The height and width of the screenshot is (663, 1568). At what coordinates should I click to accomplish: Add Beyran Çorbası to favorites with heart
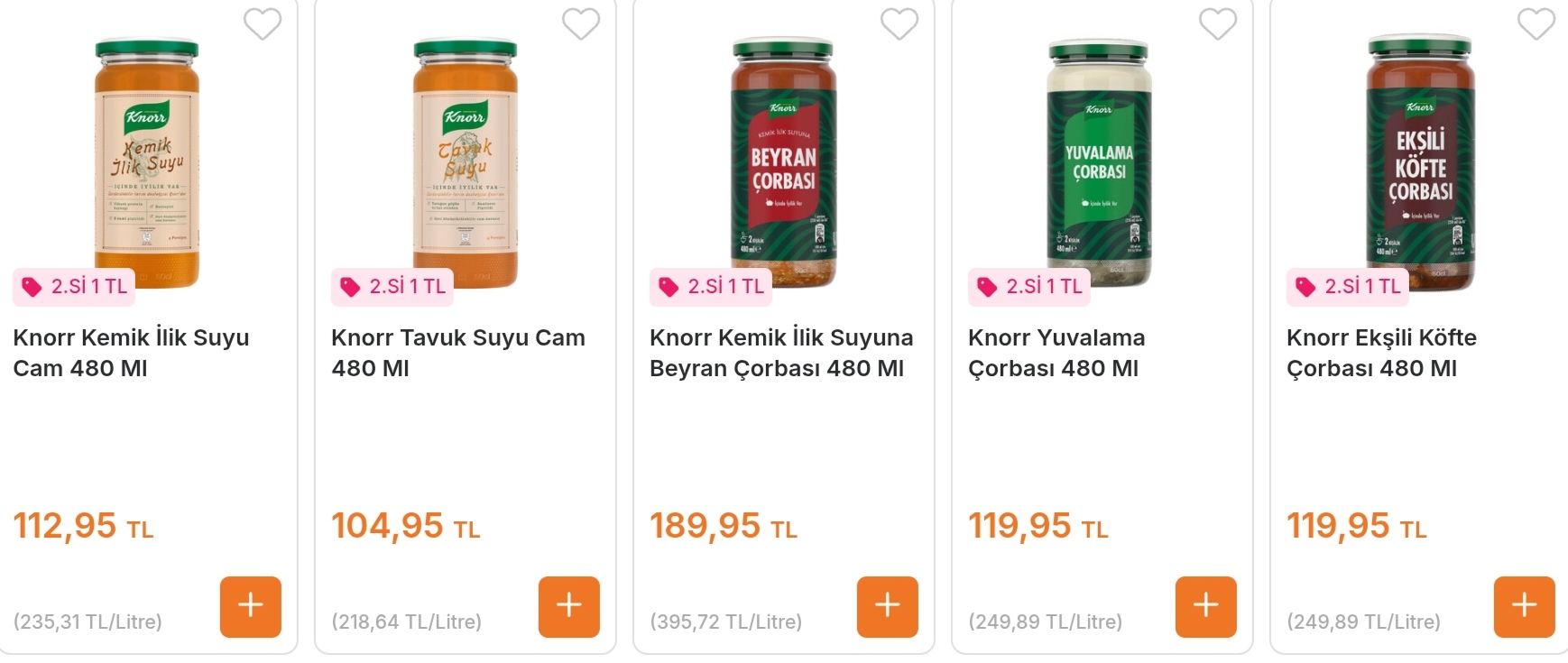click(899, 24)
